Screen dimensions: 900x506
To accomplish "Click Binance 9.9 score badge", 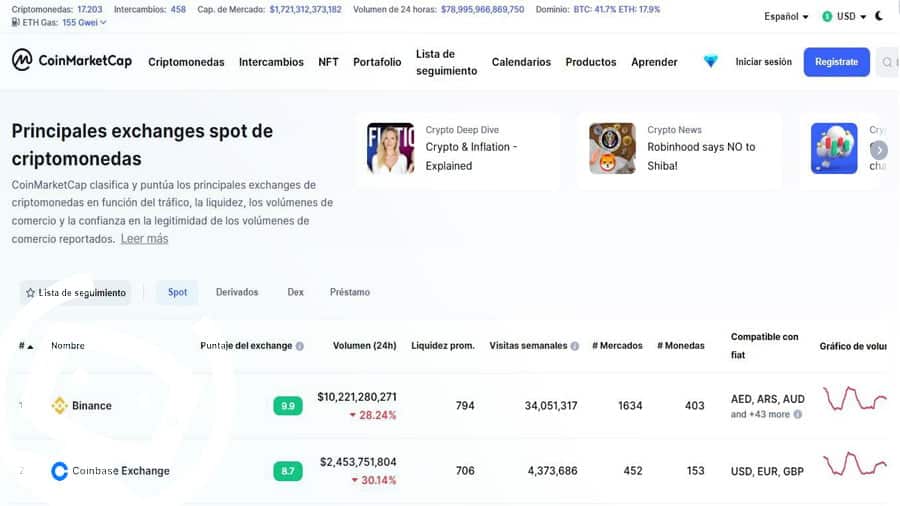I will [x=288, y=406].
